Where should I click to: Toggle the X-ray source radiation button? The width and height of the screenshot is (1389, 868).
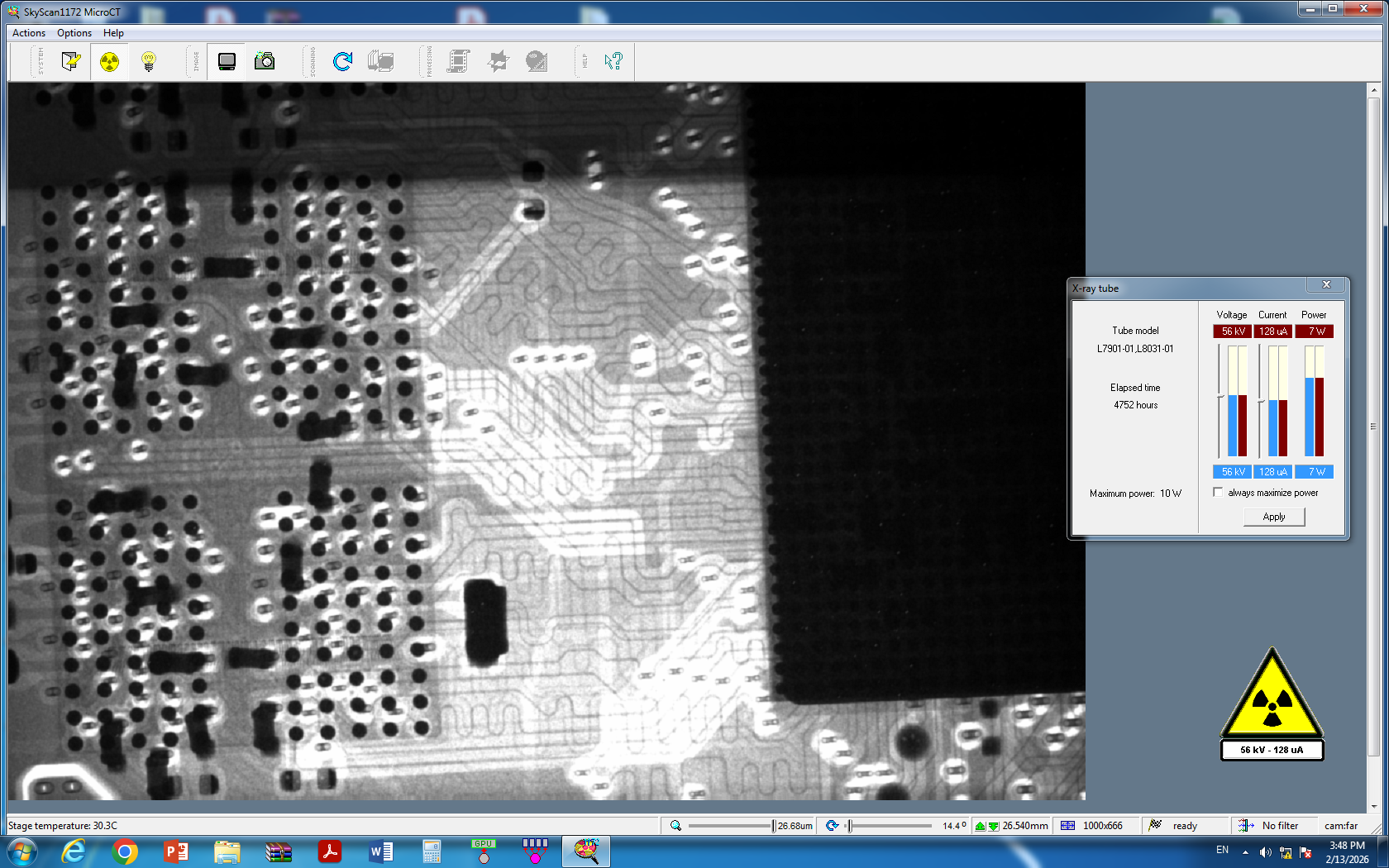tap(109, 62)
